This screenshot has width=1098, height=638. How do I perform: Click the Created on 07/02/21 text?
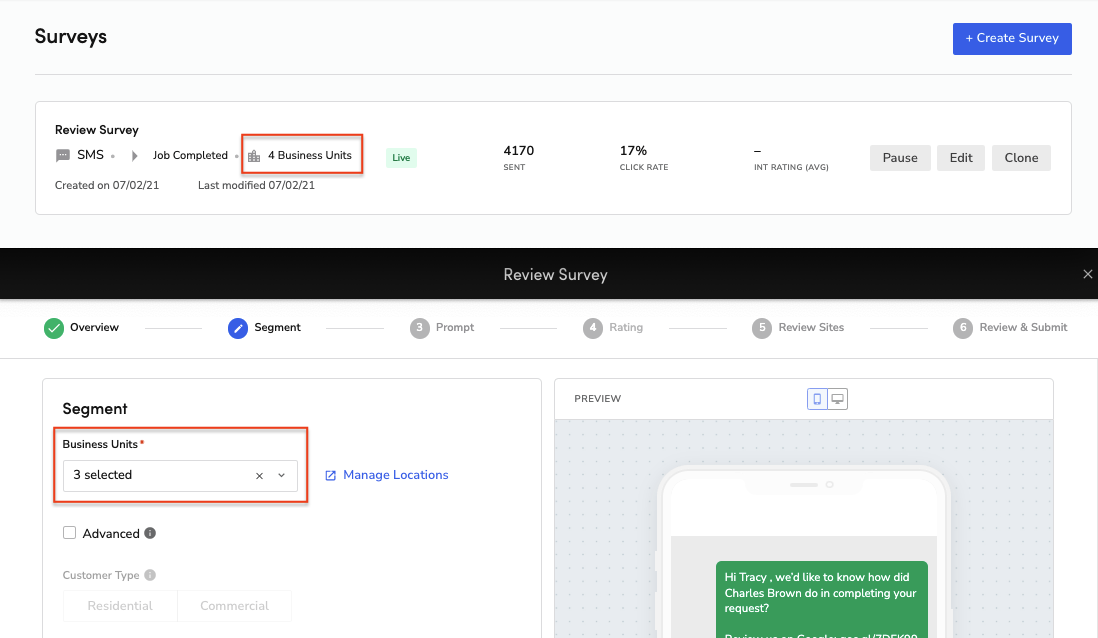(x=107, y=186)
